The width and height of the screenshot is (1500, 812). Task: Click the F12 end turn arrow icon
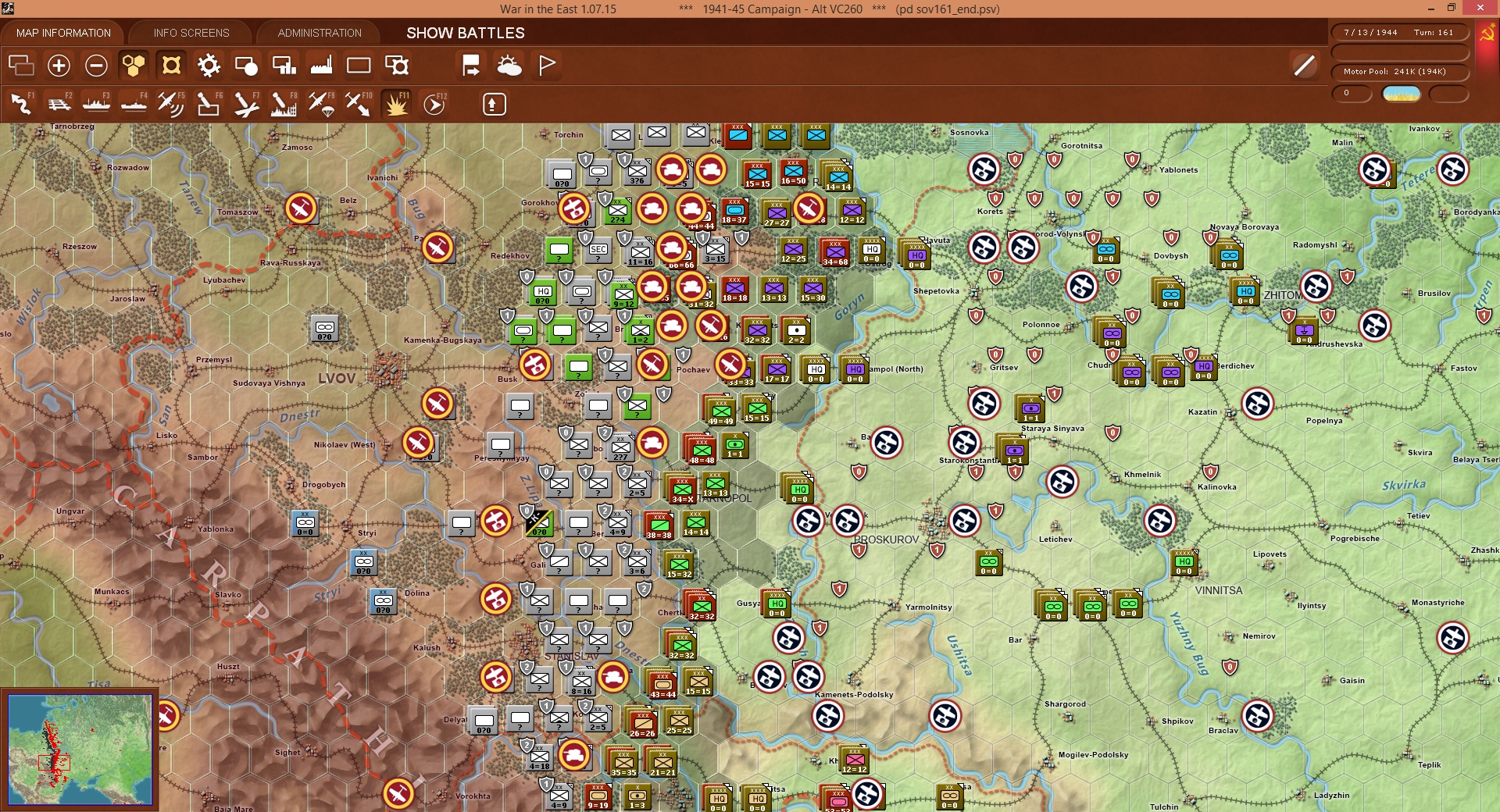(x=434, y=104)
